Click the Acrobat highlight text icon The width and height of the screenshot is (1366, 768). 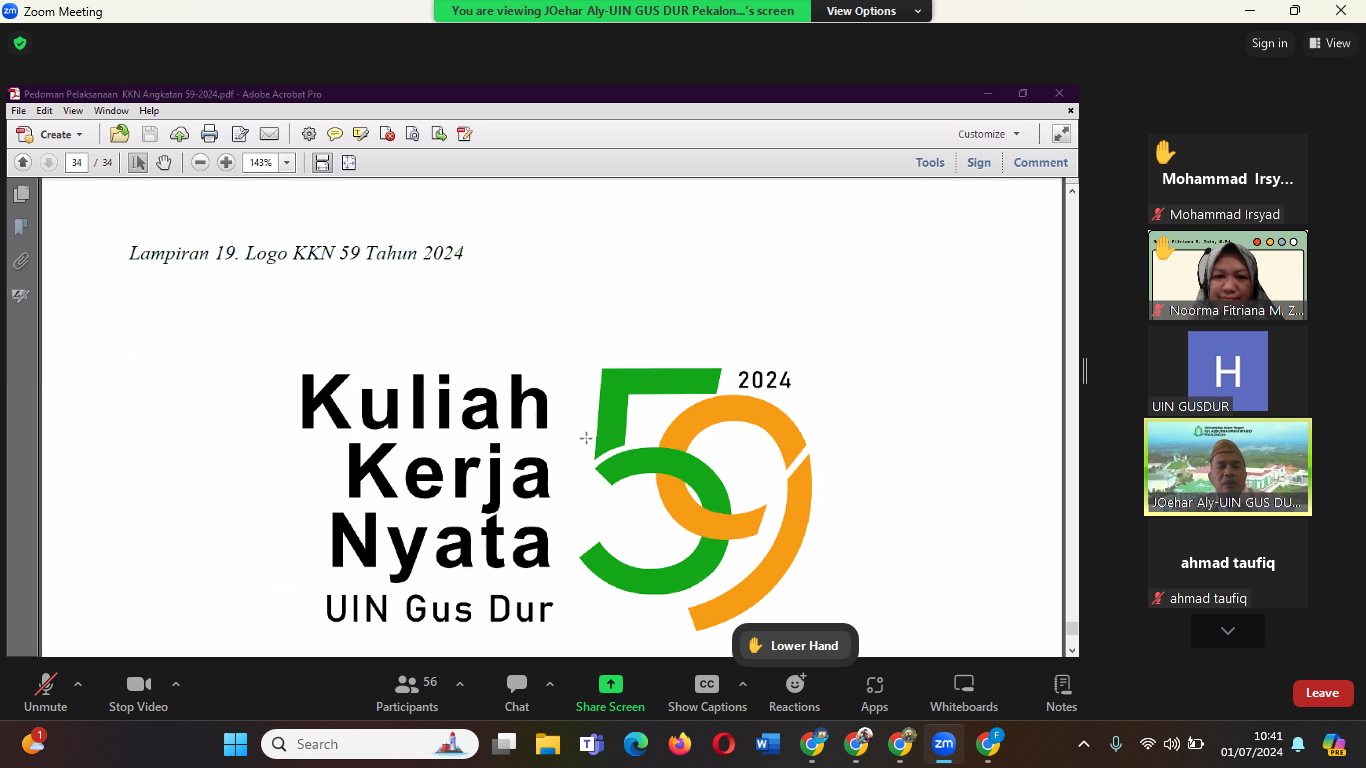[x=361, y=134]
